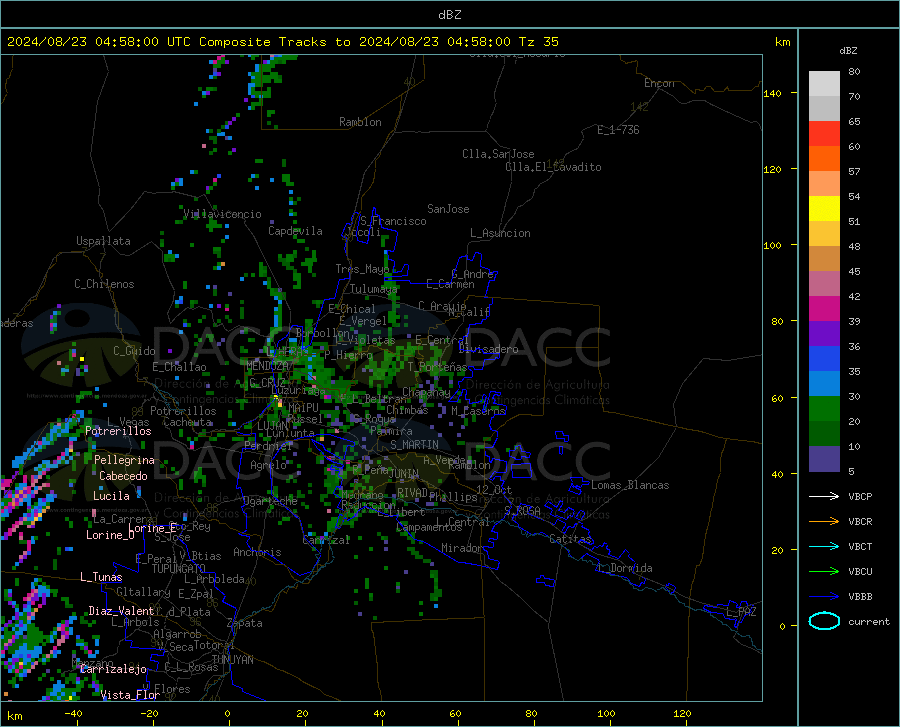900x727 pixels.
Task: Select the 20 dBZ dark green swatch
Action: click(824, 434)
